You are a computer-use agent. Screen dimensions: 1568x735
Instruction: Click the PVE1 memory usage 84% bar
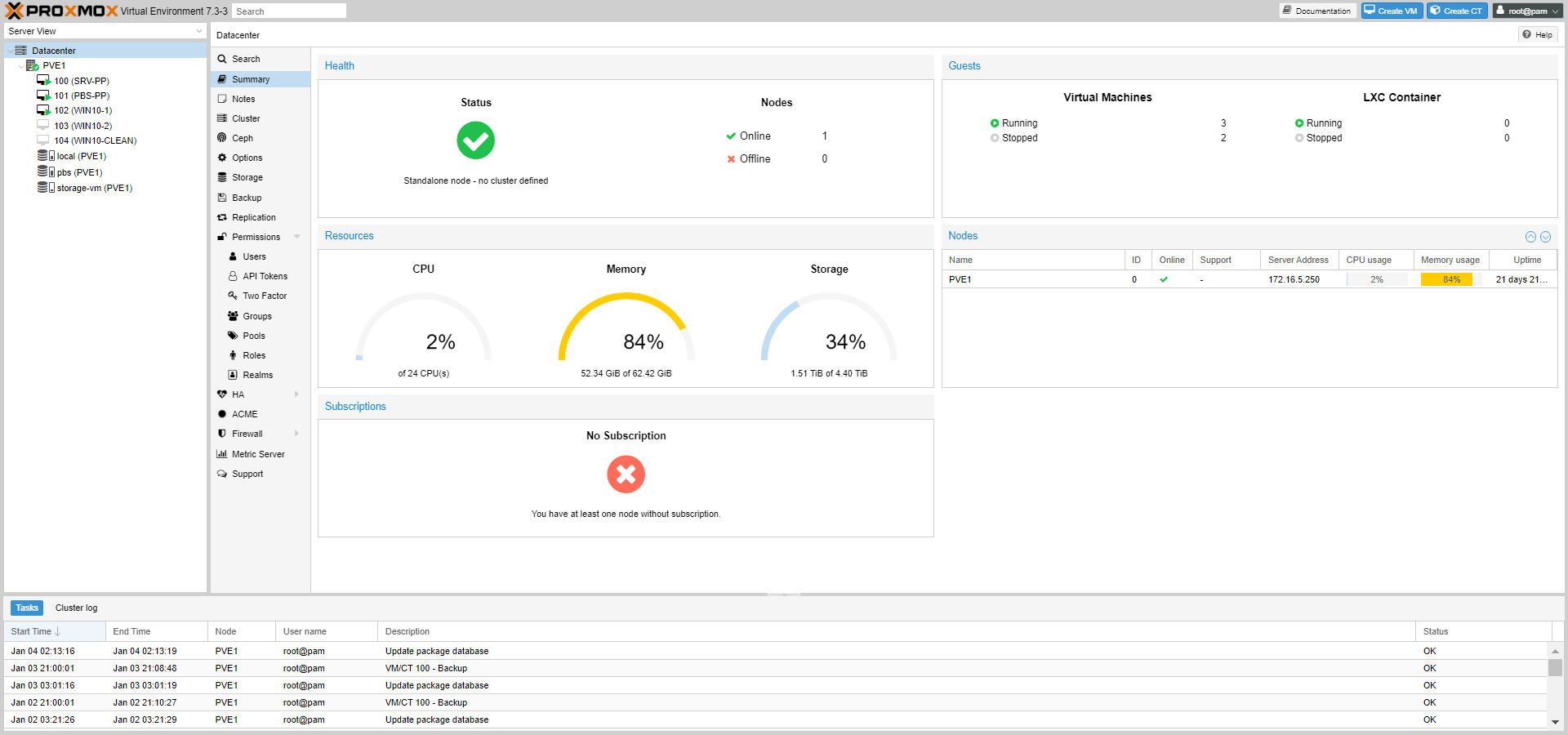(x=1451, y=279)
